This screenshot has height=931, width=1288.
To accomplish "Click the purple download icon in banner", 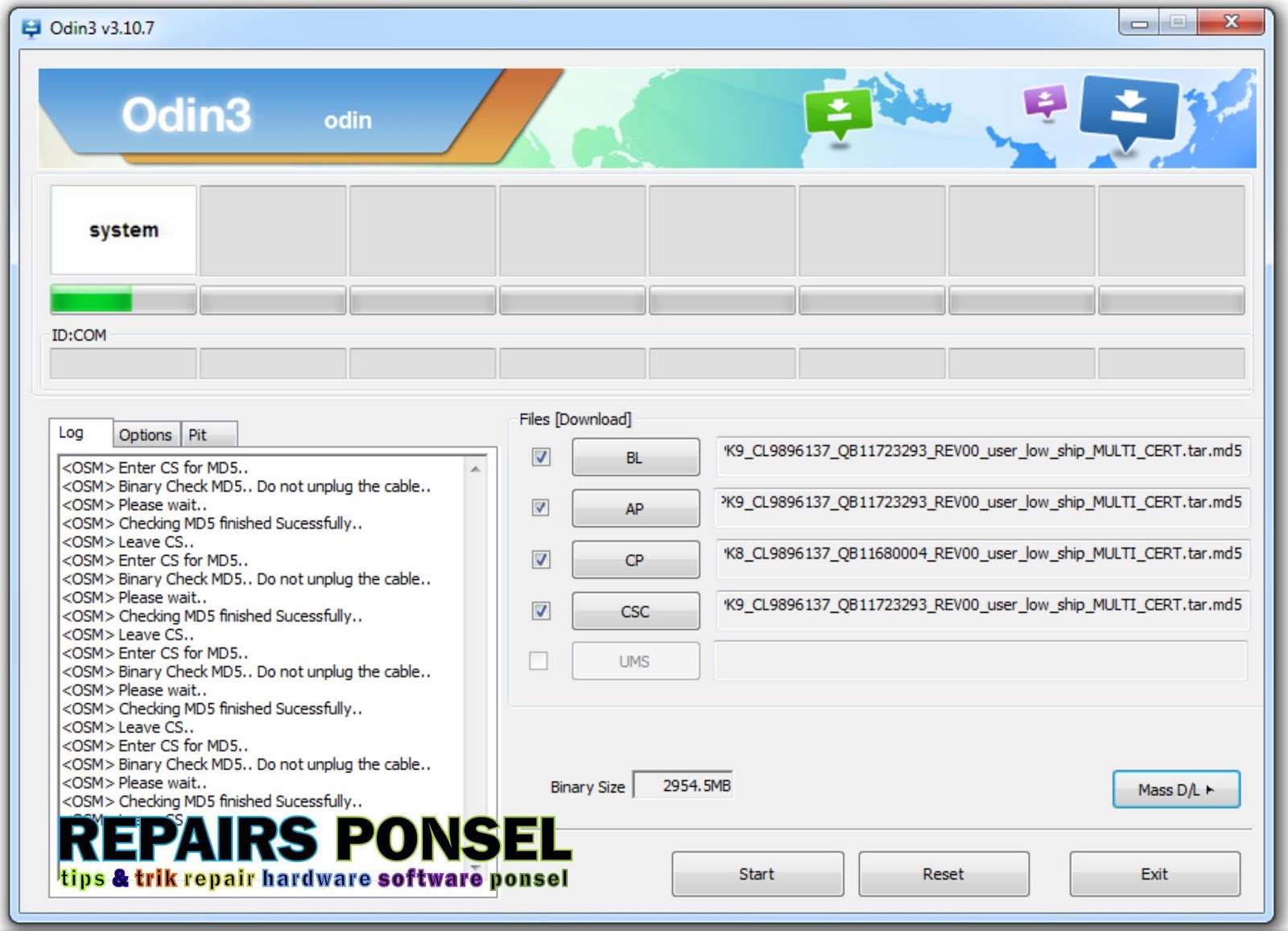I will (1045, 102).
